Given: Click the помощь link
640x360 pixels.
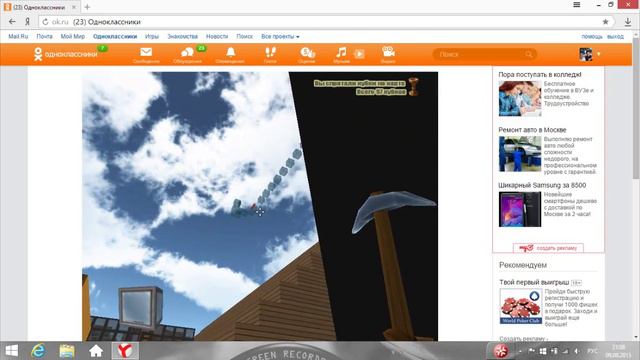Looking at the screenshot, I should pyautogui.click(x=592, y=36).
